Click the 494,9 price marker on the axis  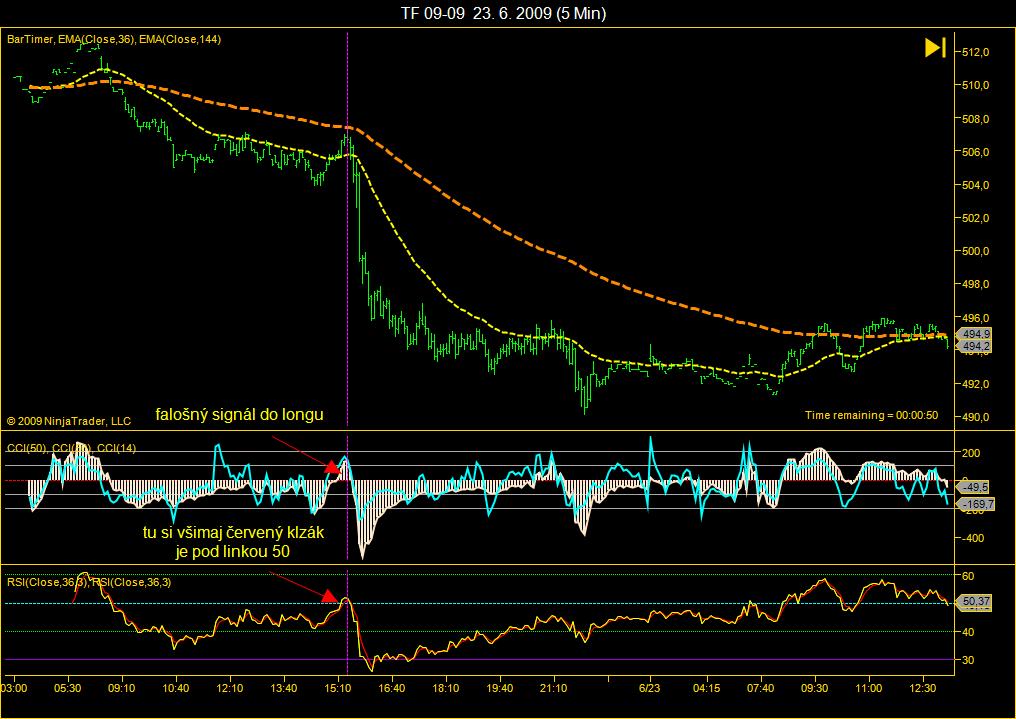pyautogui.click(x=976, y=334)
